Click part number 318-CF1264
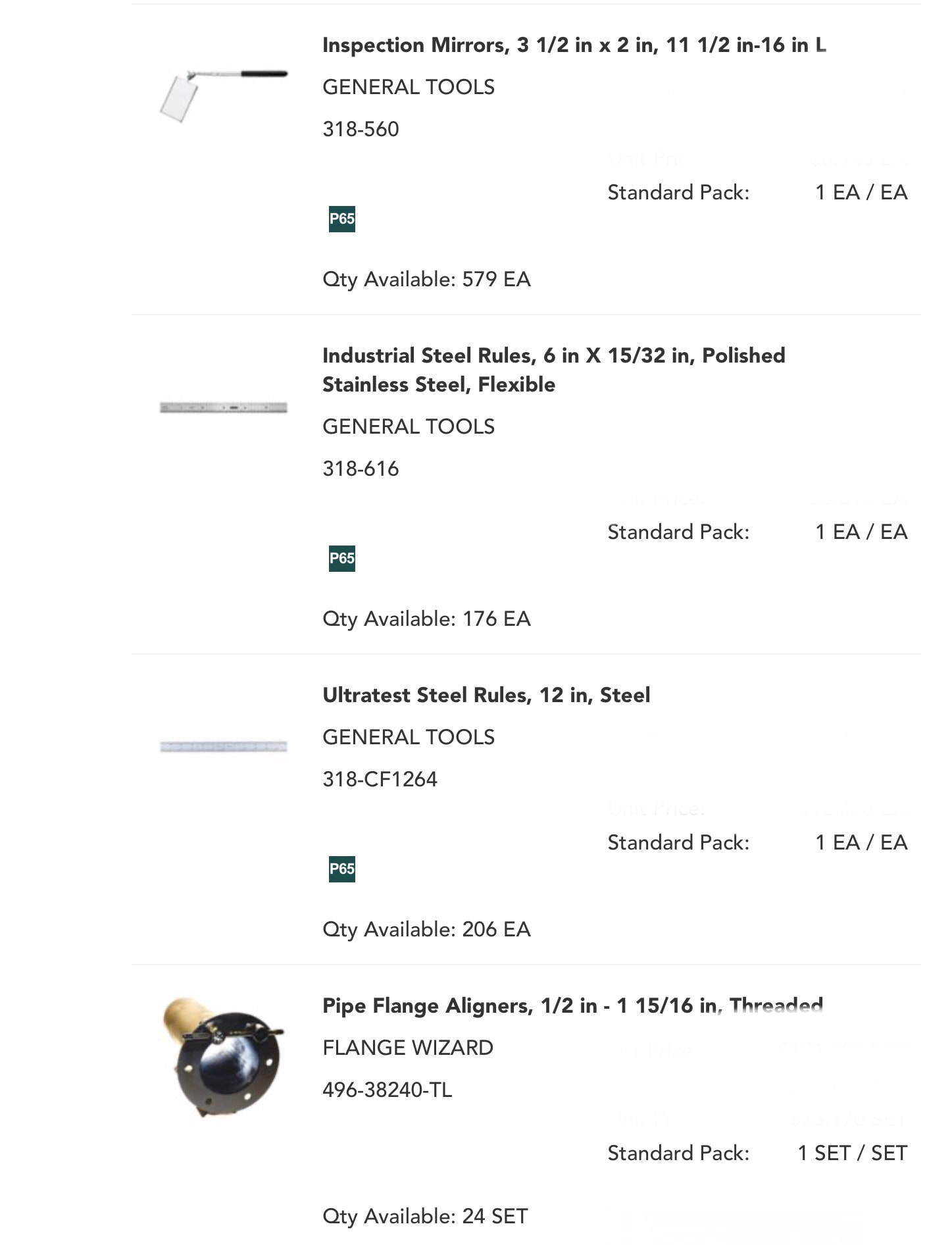 (x=380, y=779)
